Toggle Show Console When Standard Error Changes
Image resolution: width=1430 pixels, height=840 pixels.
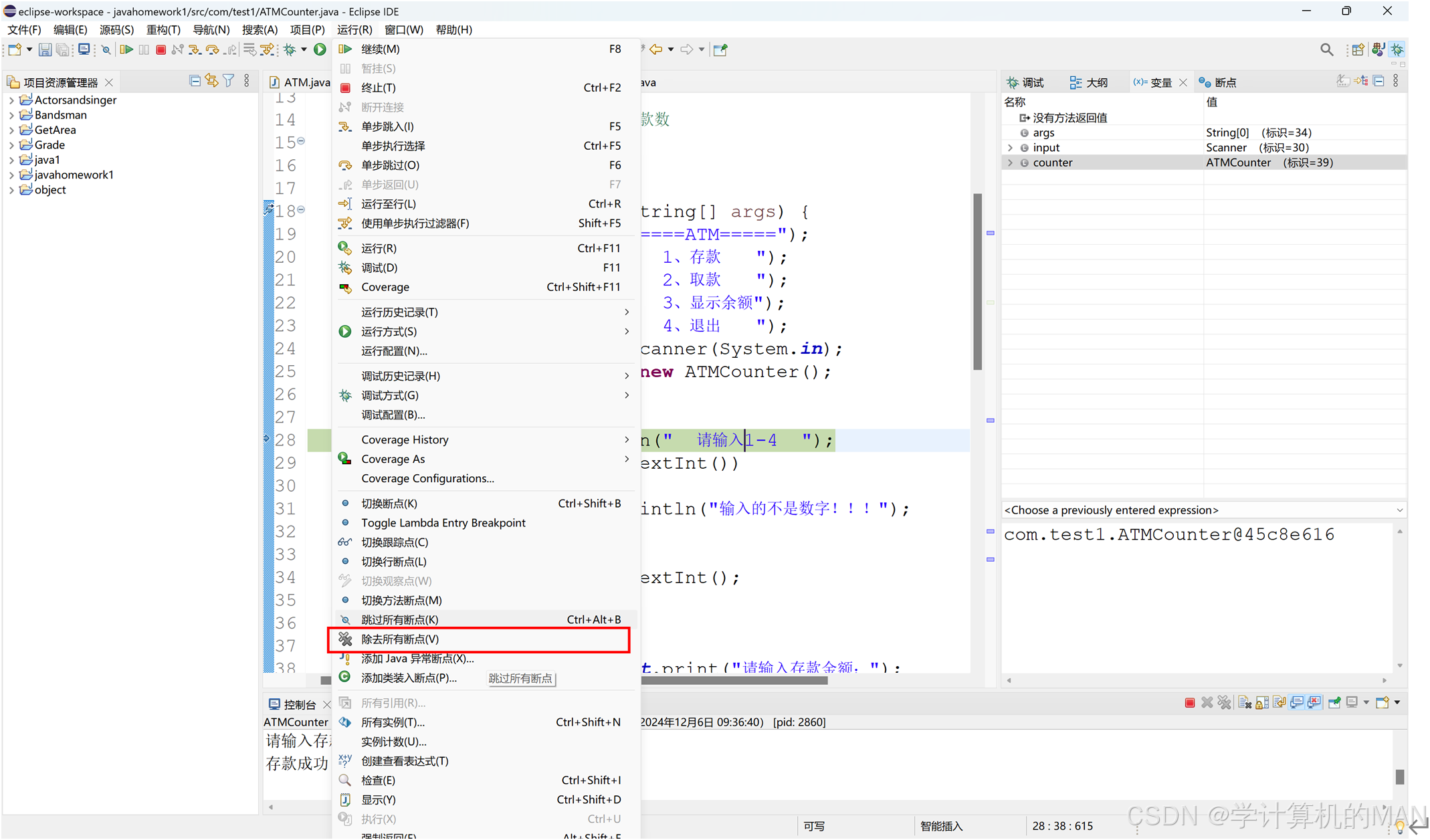click(x=1314, y=702)
